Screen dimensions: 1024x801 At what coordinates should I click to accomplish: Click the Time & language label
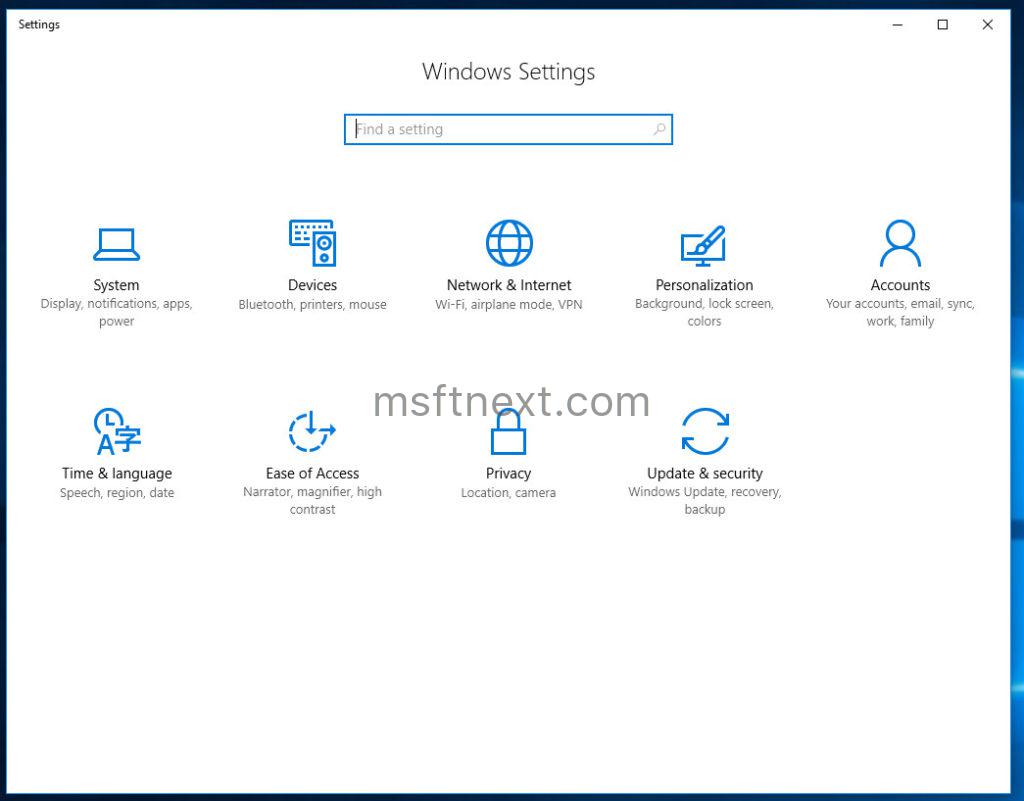coord(117,473)
